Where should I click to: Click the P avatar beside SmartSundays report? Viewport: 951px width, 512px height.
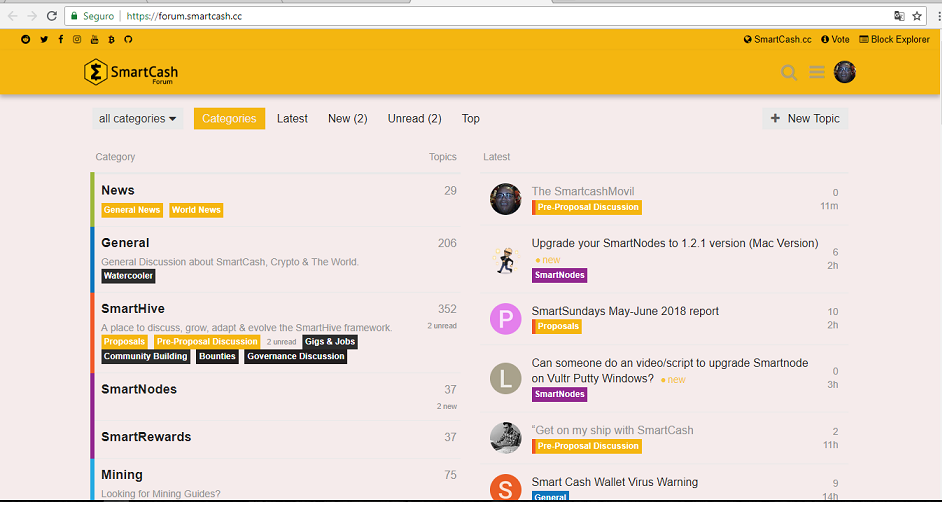[505, 318]
